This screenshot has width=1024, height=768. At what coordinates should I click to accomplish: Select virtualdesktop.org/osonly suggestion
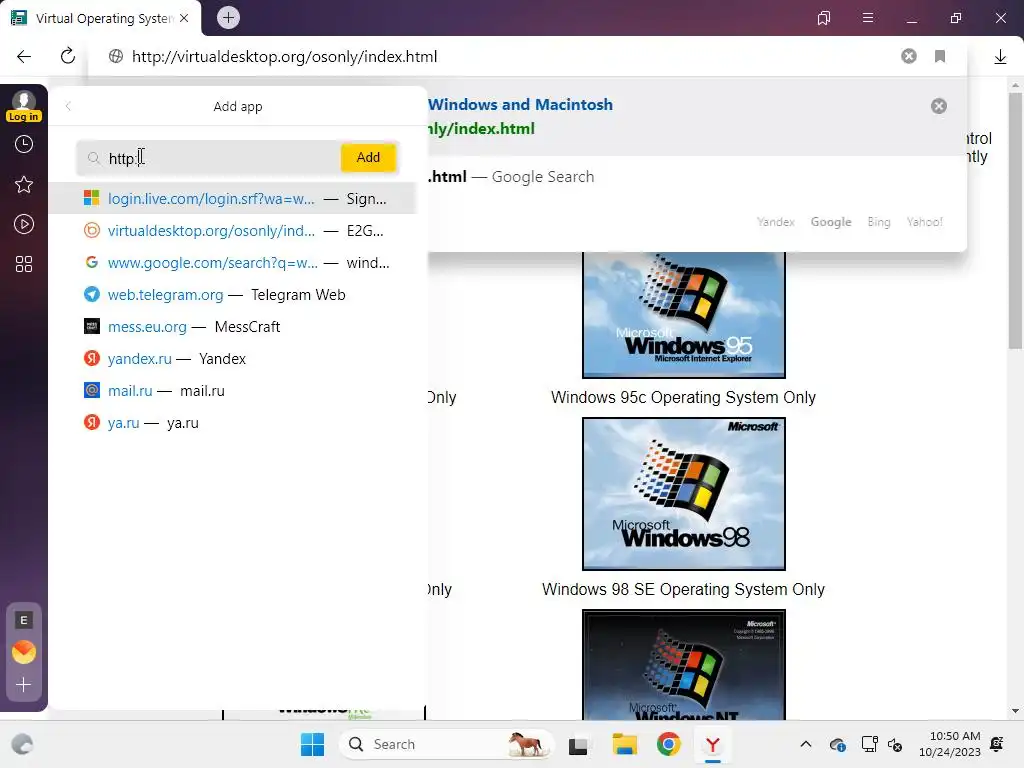(x=232, y=231)
